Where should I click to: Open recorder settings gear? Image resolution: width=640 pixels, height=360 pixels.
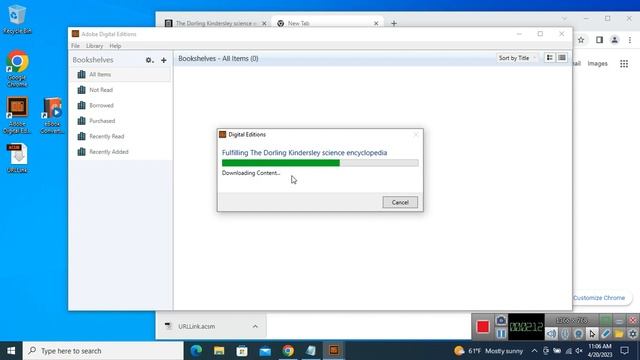click(x=632, y=333)
